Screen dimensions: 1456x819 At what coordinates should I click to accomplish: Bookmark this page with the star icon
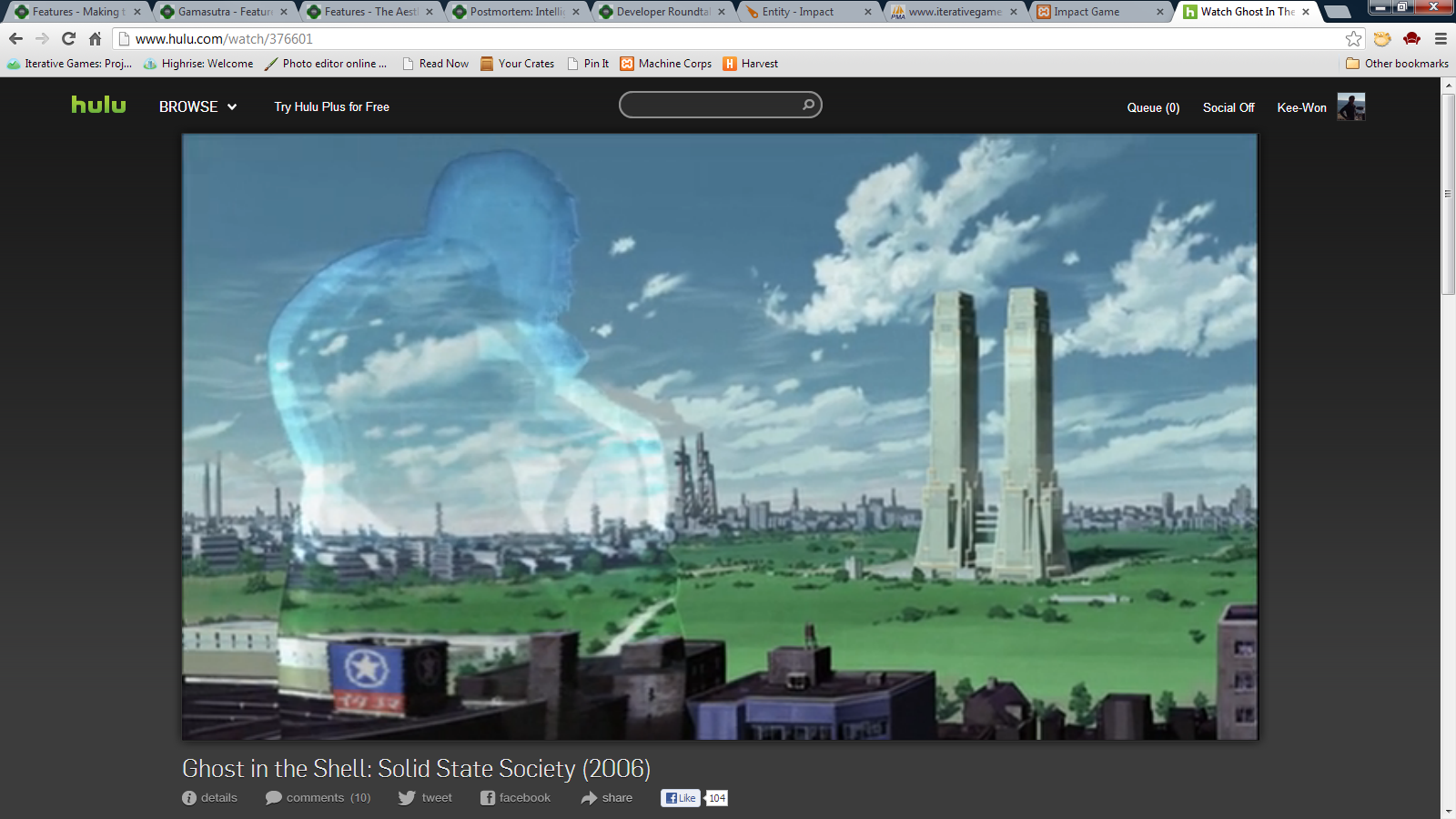(1353, 38)
